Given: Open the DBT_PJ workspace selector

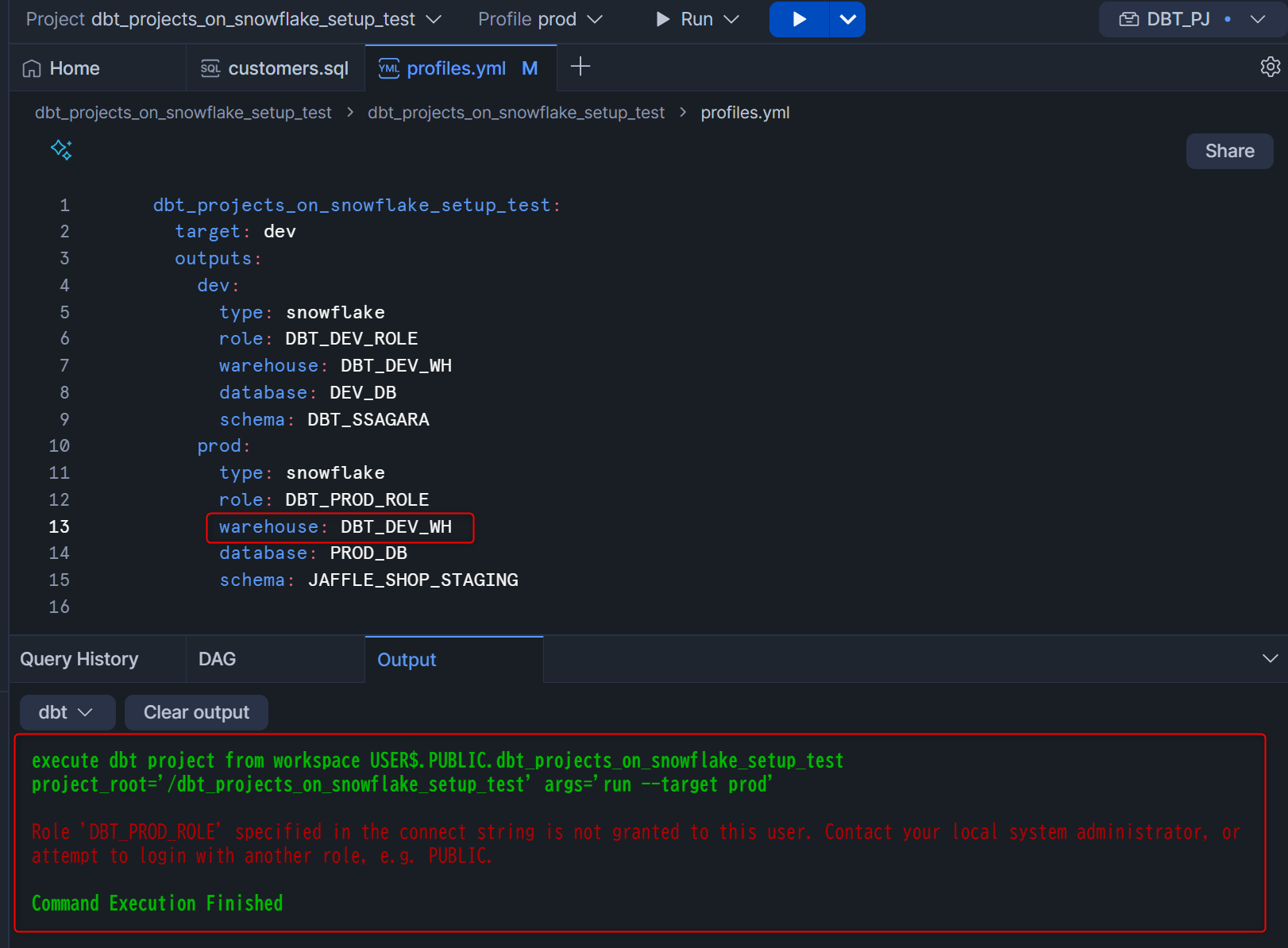Looking at the screenshot, I should 1192,19.
